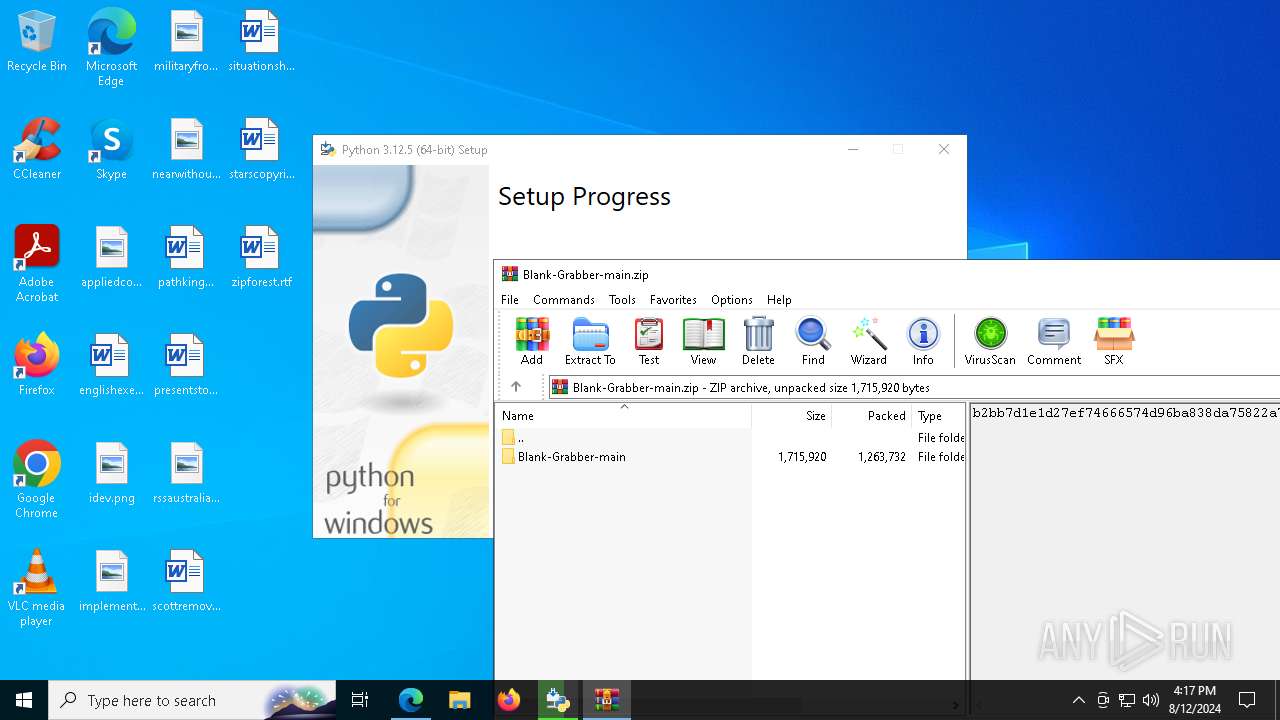Select the Blank-Grabber-main folder row
1280x720 pixels.
pos(731,457)
